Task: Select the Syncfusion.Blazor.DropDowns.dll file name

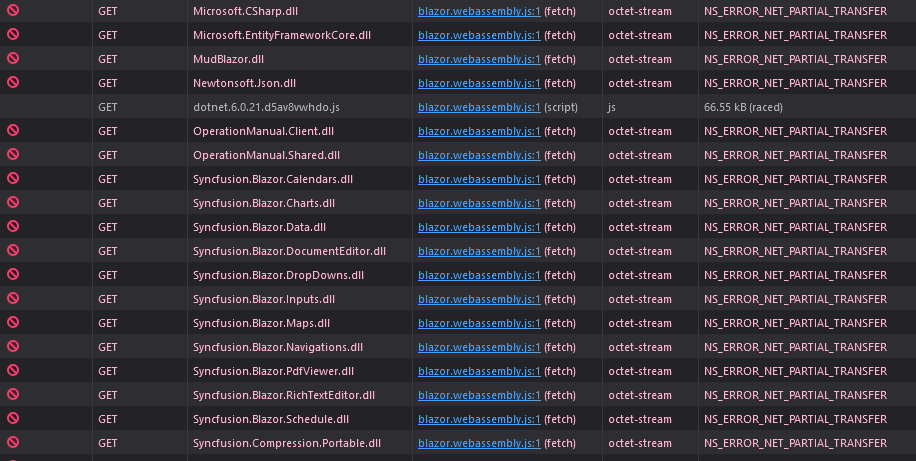Action: [278, 275]
